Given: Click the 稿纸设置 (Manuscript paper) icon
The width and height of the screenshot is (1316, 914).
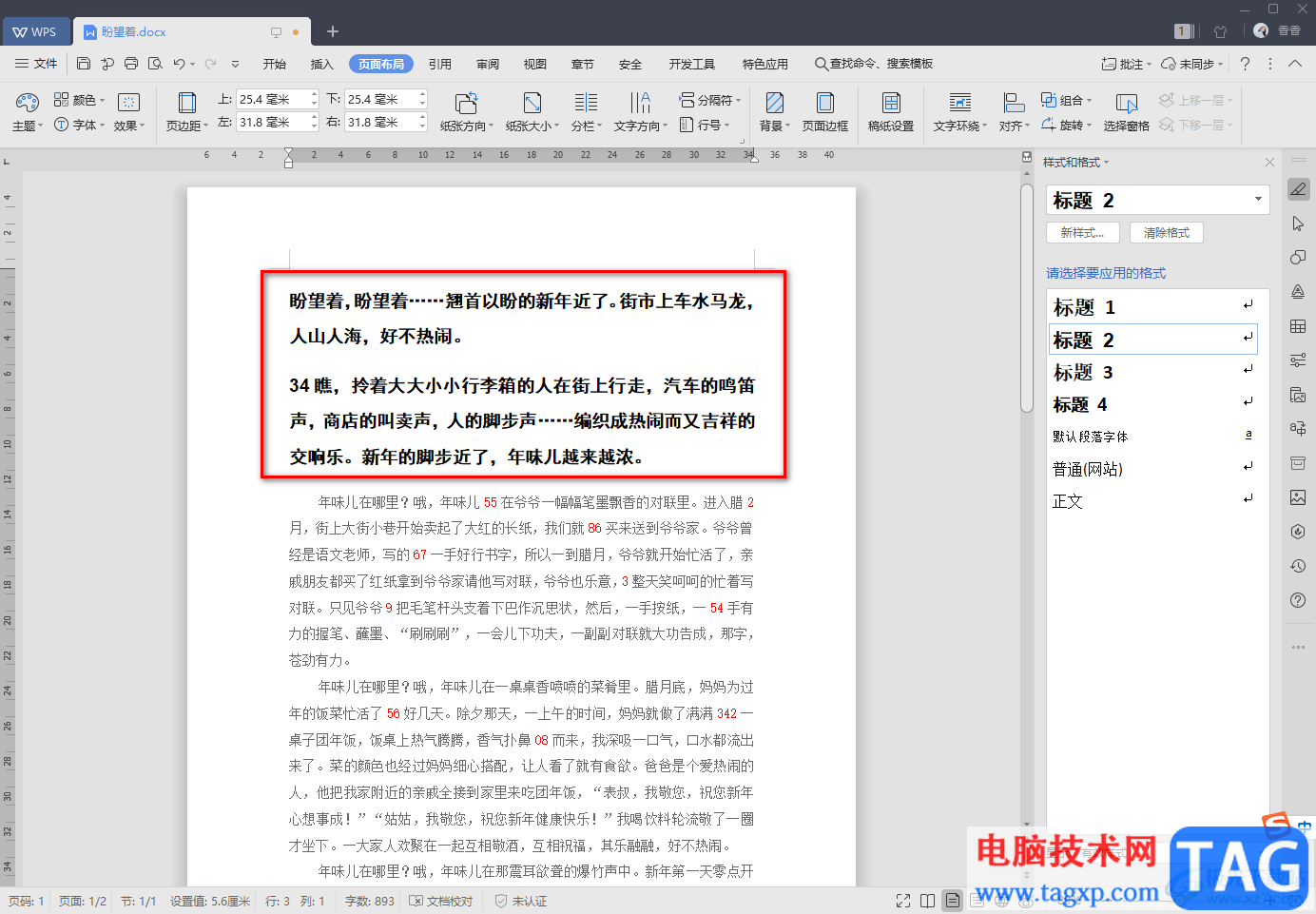Looking at the screenshot, I should (891, 103).
